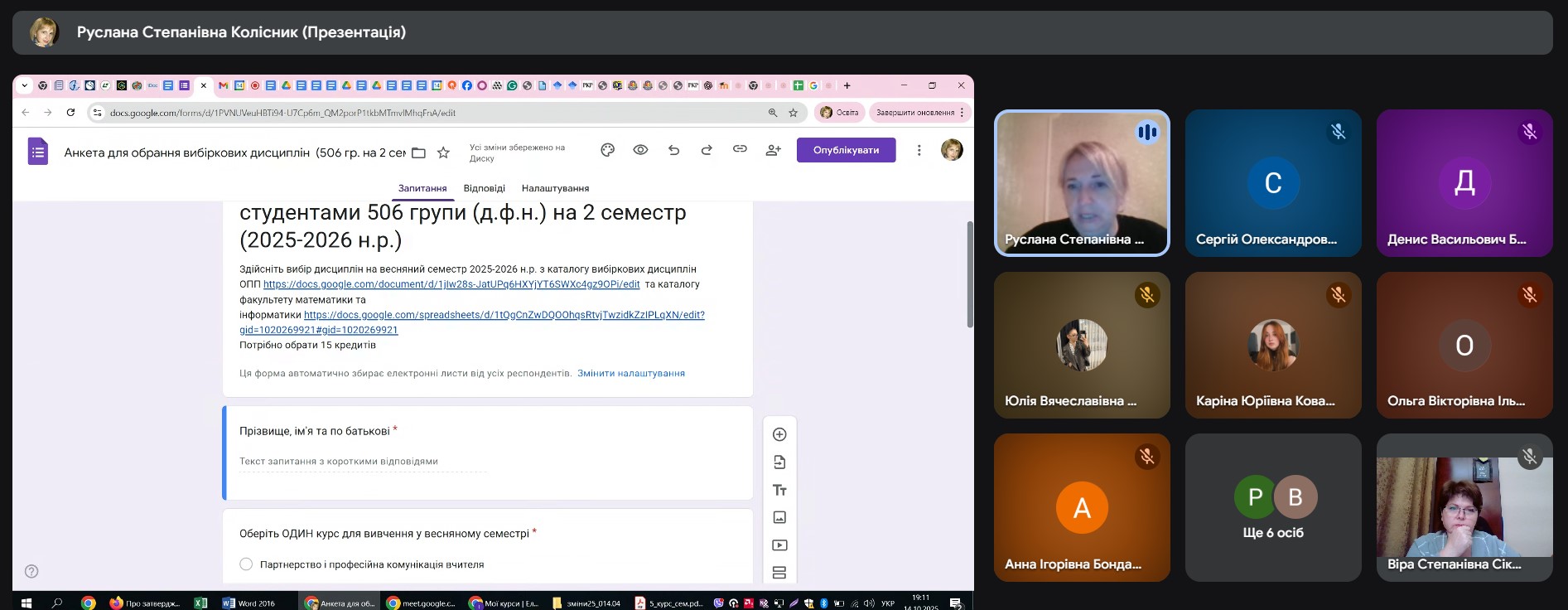
Task: Open Windows taskbar search
Action: (57, 603)
